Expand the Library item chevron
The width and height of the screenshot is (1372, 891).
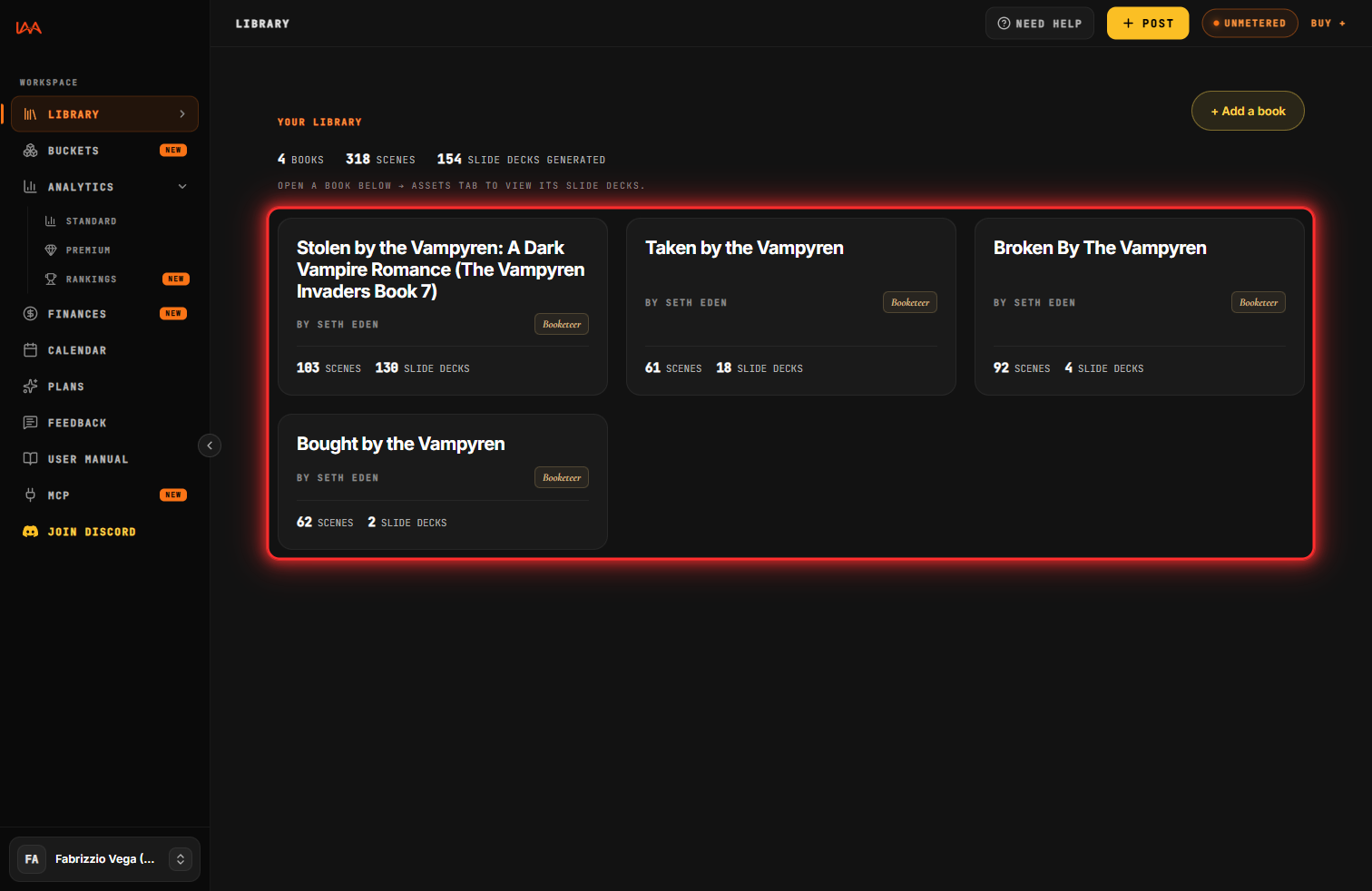[x=182, y=114]
